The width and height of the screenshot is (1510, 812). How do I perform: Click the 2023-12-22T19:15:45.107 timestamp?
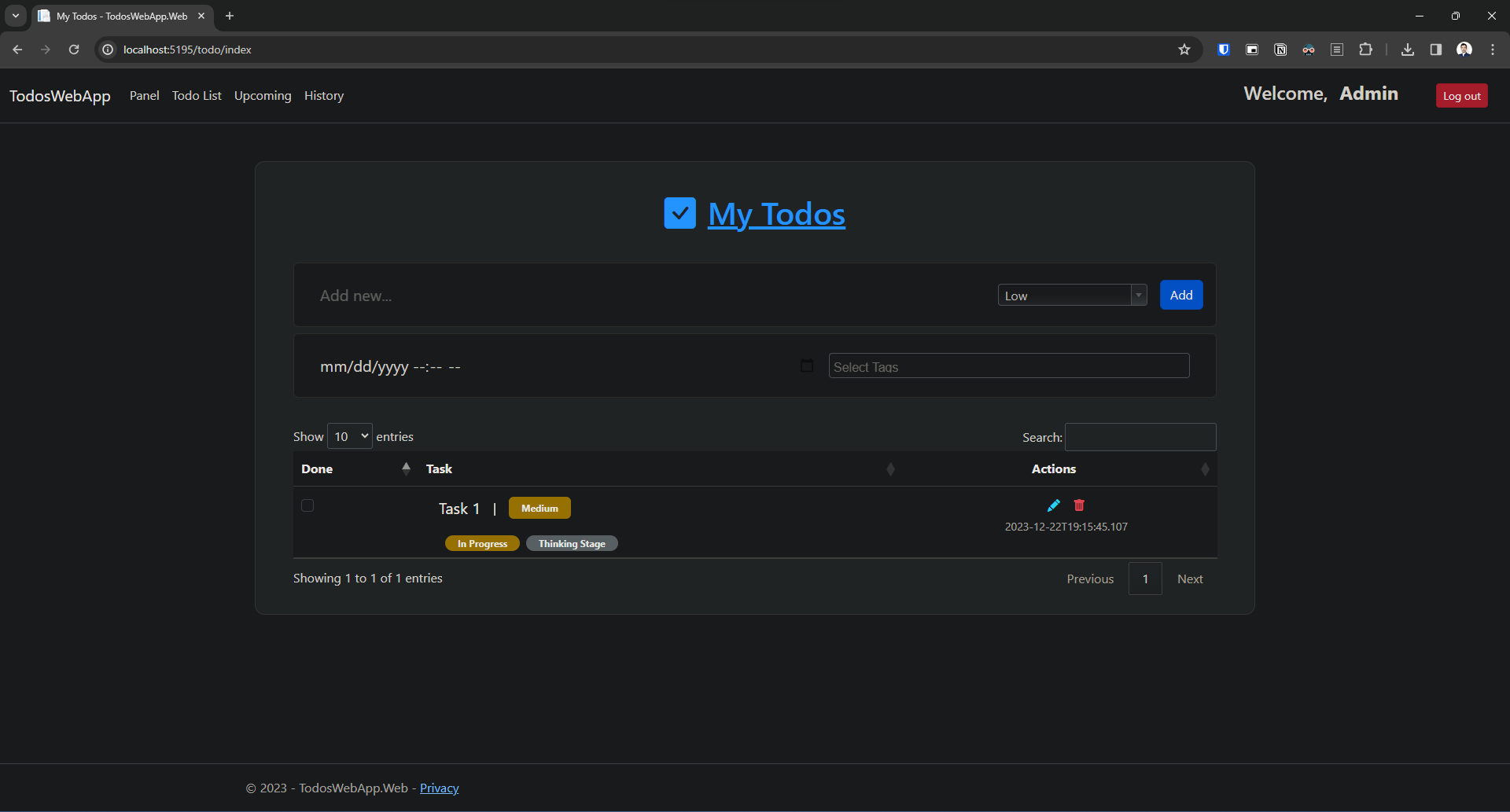click(x=1066, y=527)
